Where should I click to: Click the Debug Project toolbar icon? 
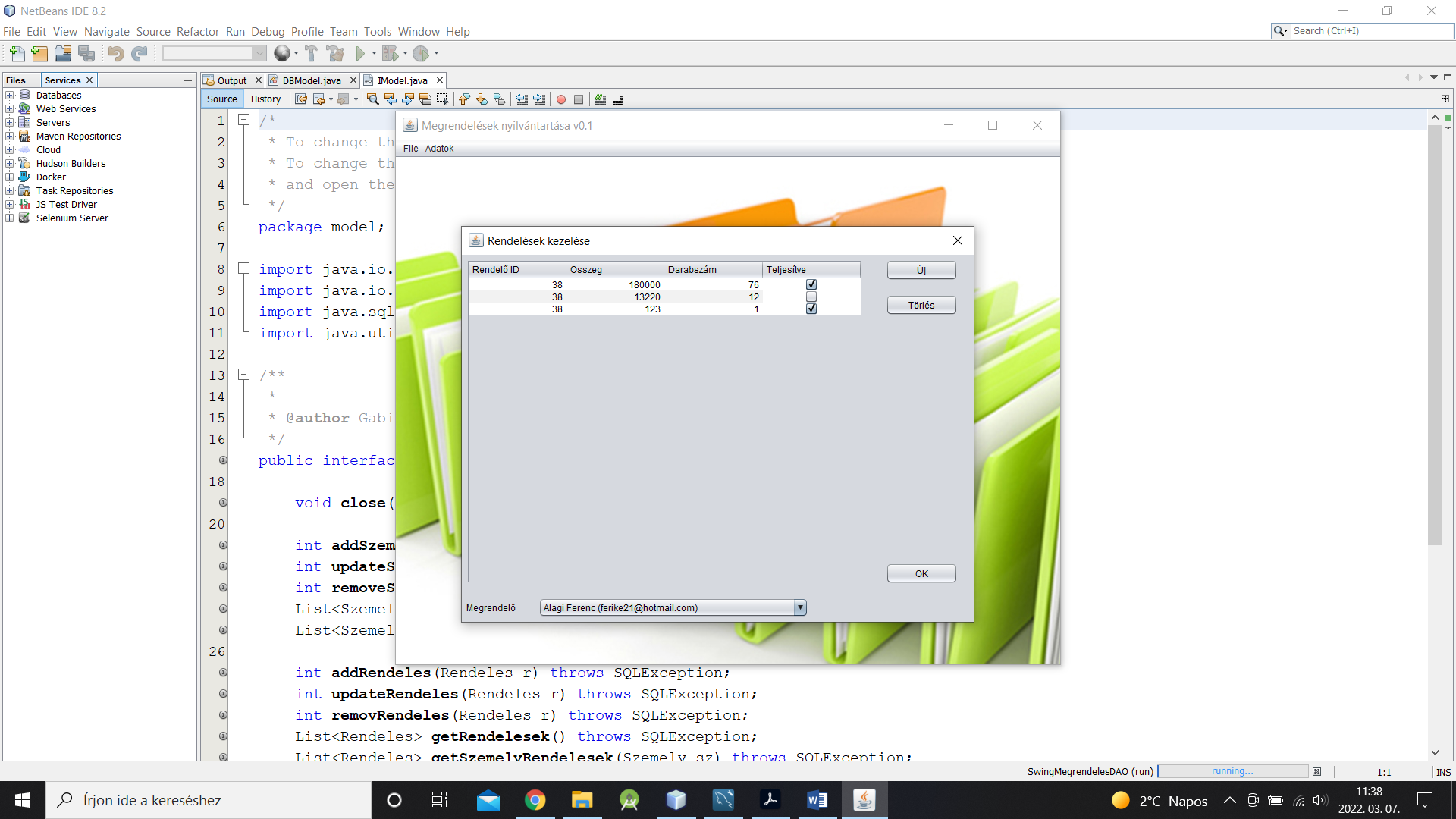pos(391,54)
